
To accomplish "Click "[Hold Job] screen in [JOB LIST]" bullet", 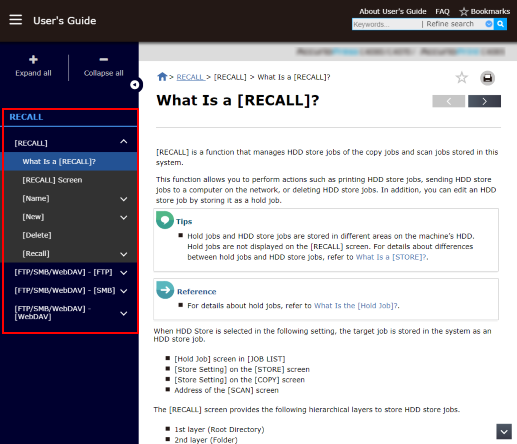I will coord(230,359).
